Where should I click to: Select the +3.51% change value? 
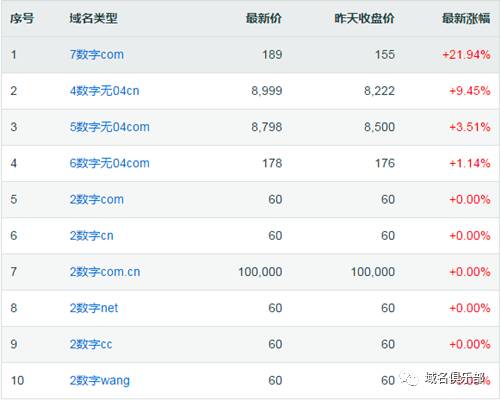(x=470, y=127)
